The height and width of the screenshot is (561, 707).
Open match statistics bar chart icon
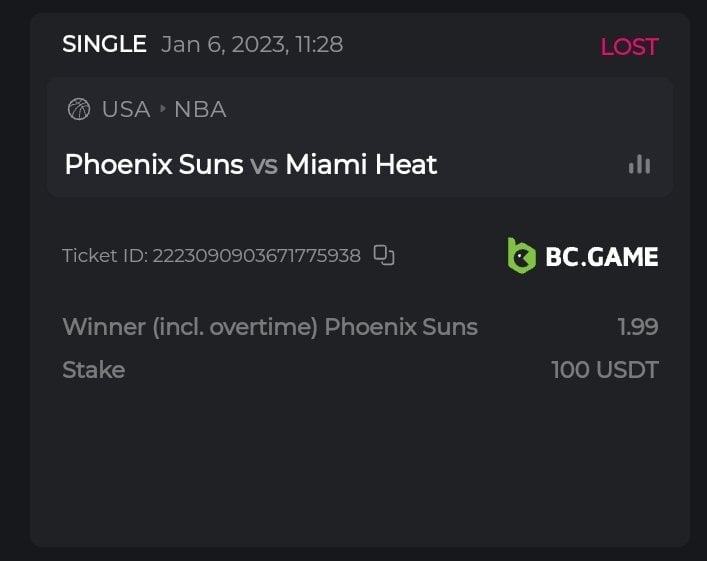pos(639,164)
